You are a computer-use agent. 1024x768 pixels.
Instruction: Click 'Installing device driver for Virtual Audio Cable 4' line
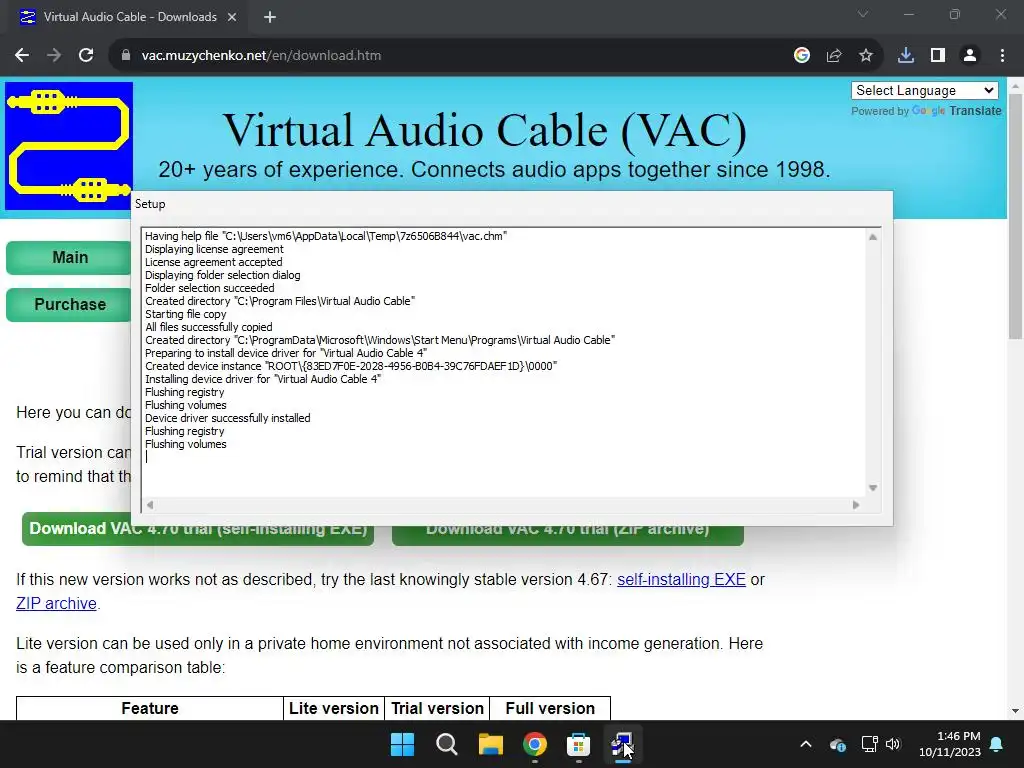[263, 379]
